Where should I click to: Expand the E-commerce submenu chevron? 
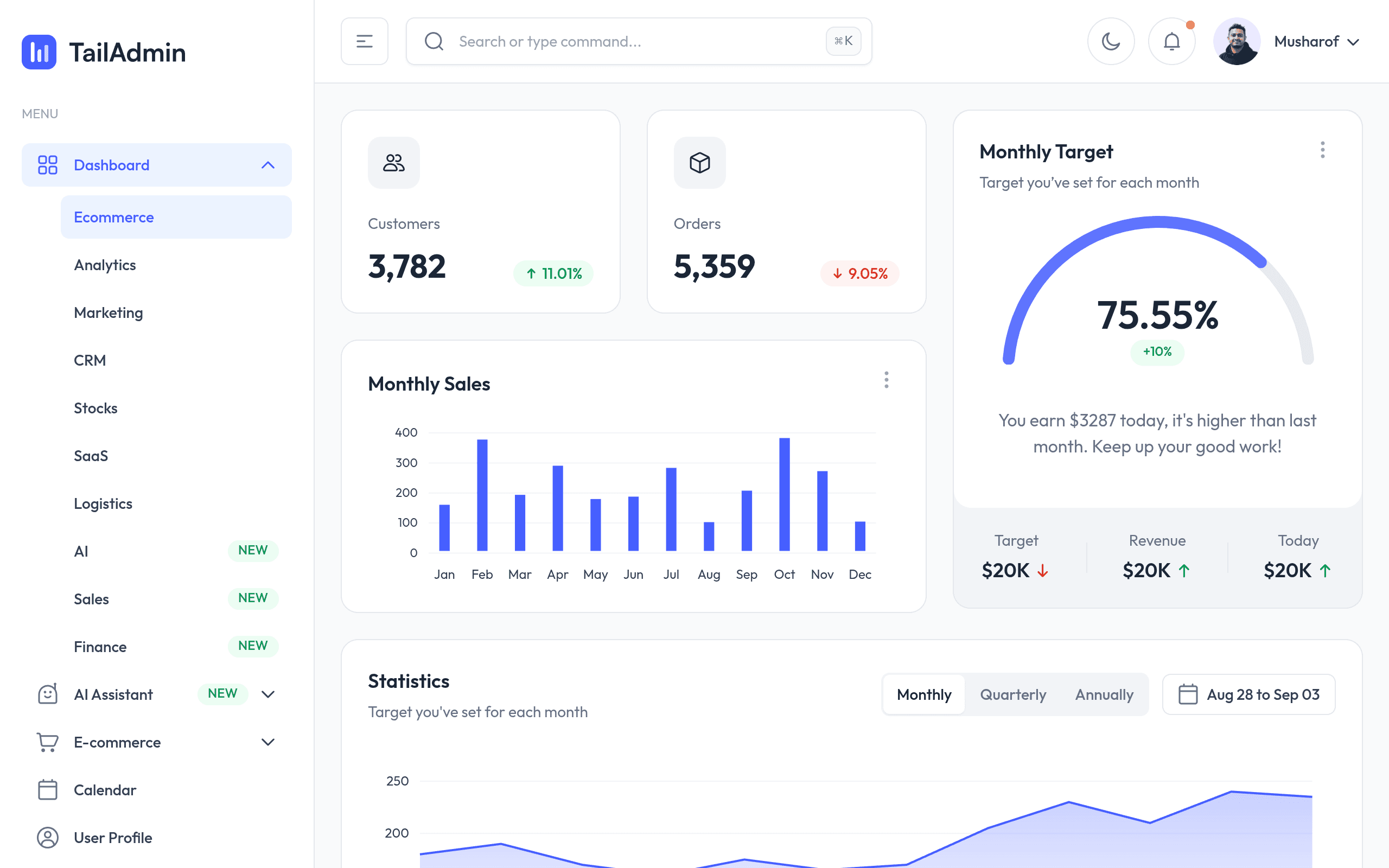pos(268,742)
